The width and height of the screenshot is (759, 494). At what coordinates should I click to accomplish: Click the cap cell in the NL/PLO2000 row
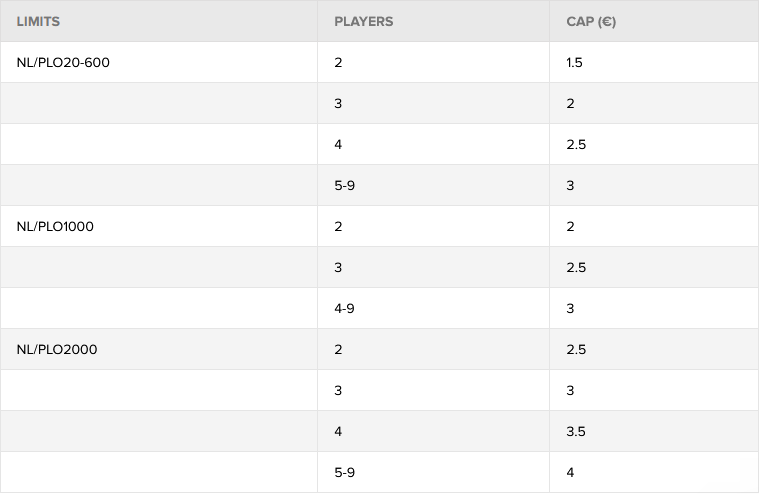point(576,349)
